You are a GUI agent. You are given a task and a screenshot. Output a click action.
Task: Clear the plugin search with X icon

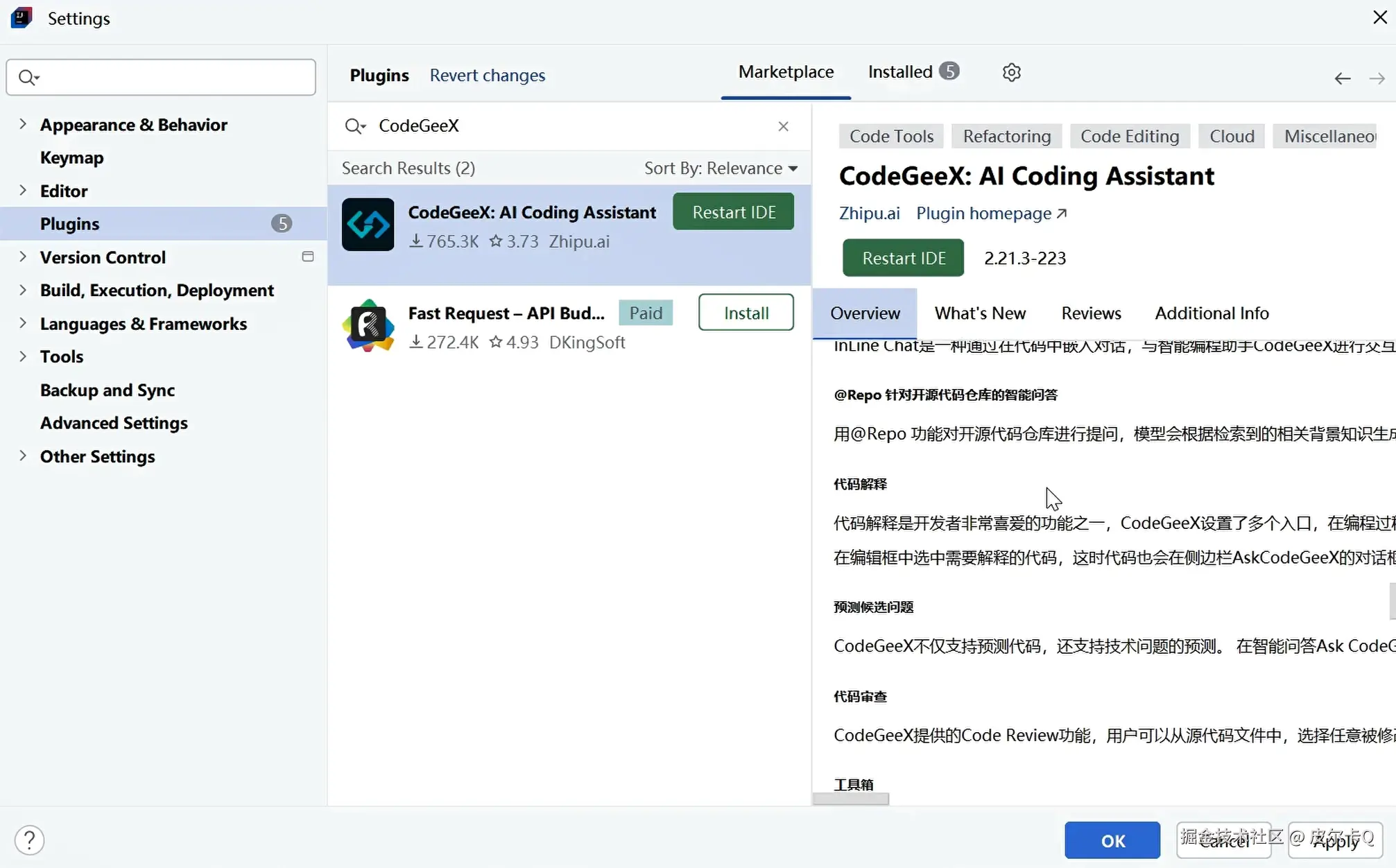click(783, 126)
